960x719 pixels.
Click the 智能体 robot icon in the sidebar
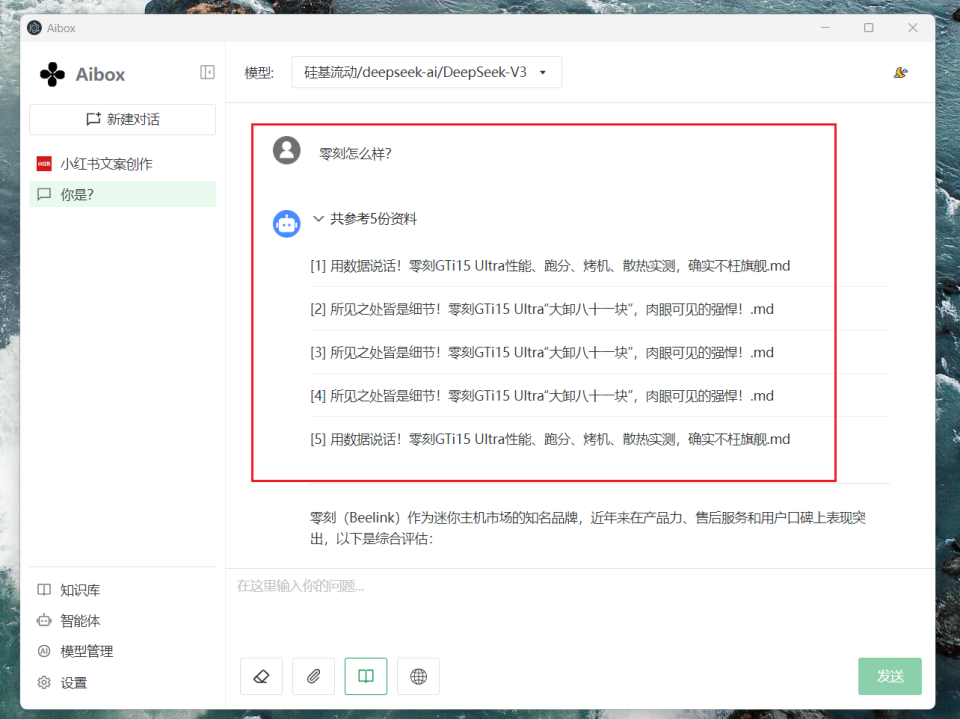point(44,620)
